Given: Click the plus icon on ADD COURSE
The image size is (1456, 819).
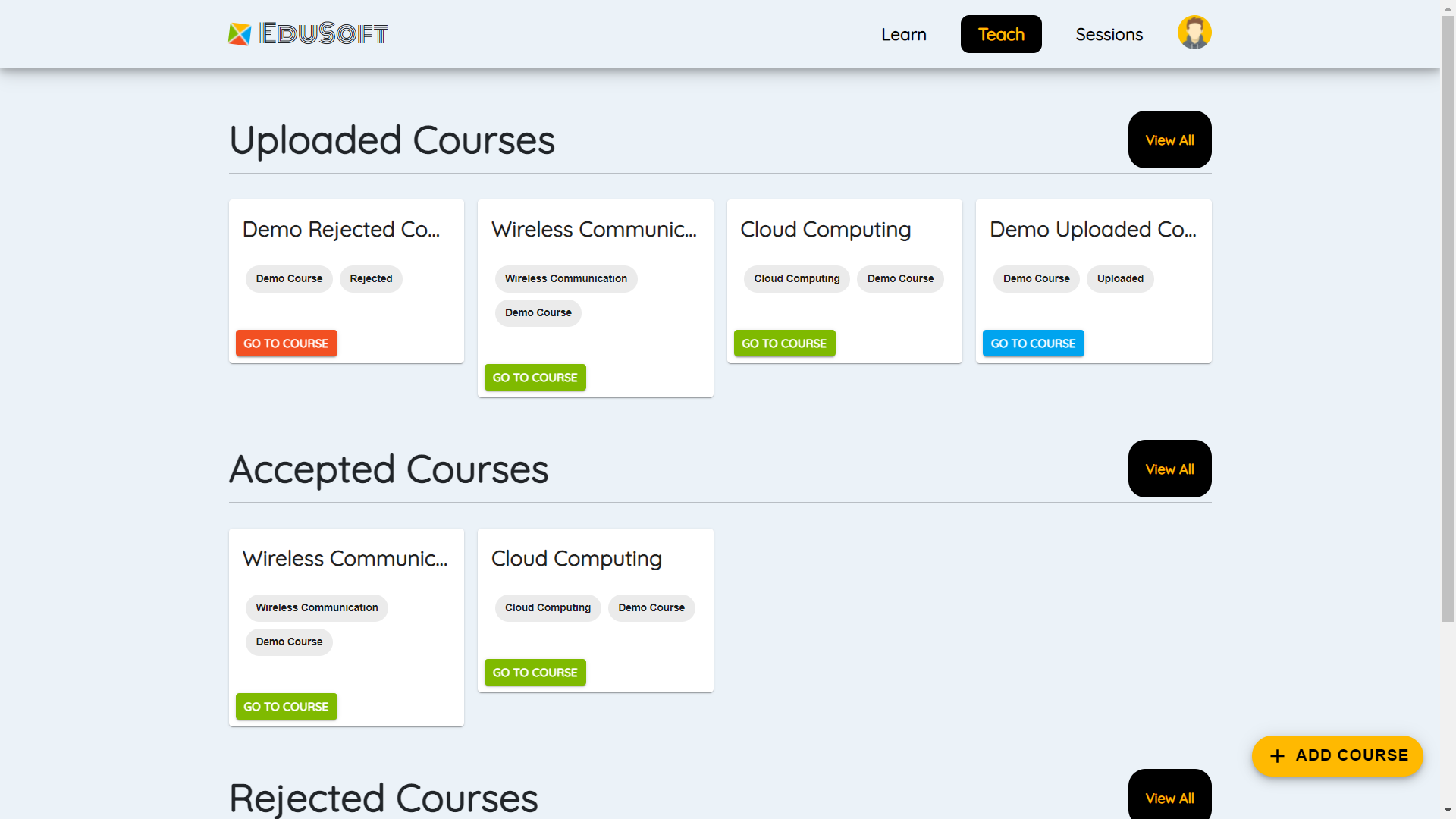Looking at the screenshot, I should tap(1277, 756).
